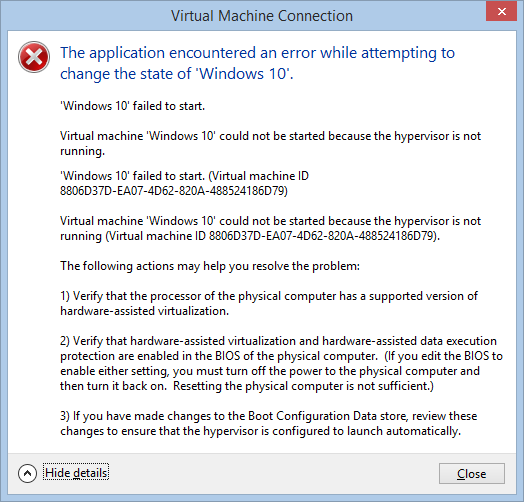The height and width of the screenshot is (502, 524).
Task: Collapse details using the circular chevron icon
Action: [27, 473]
